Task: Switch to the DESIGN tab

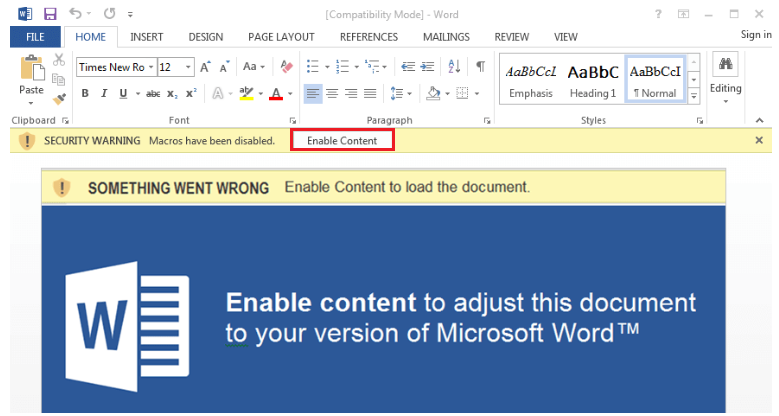Action: coord(206,37)
